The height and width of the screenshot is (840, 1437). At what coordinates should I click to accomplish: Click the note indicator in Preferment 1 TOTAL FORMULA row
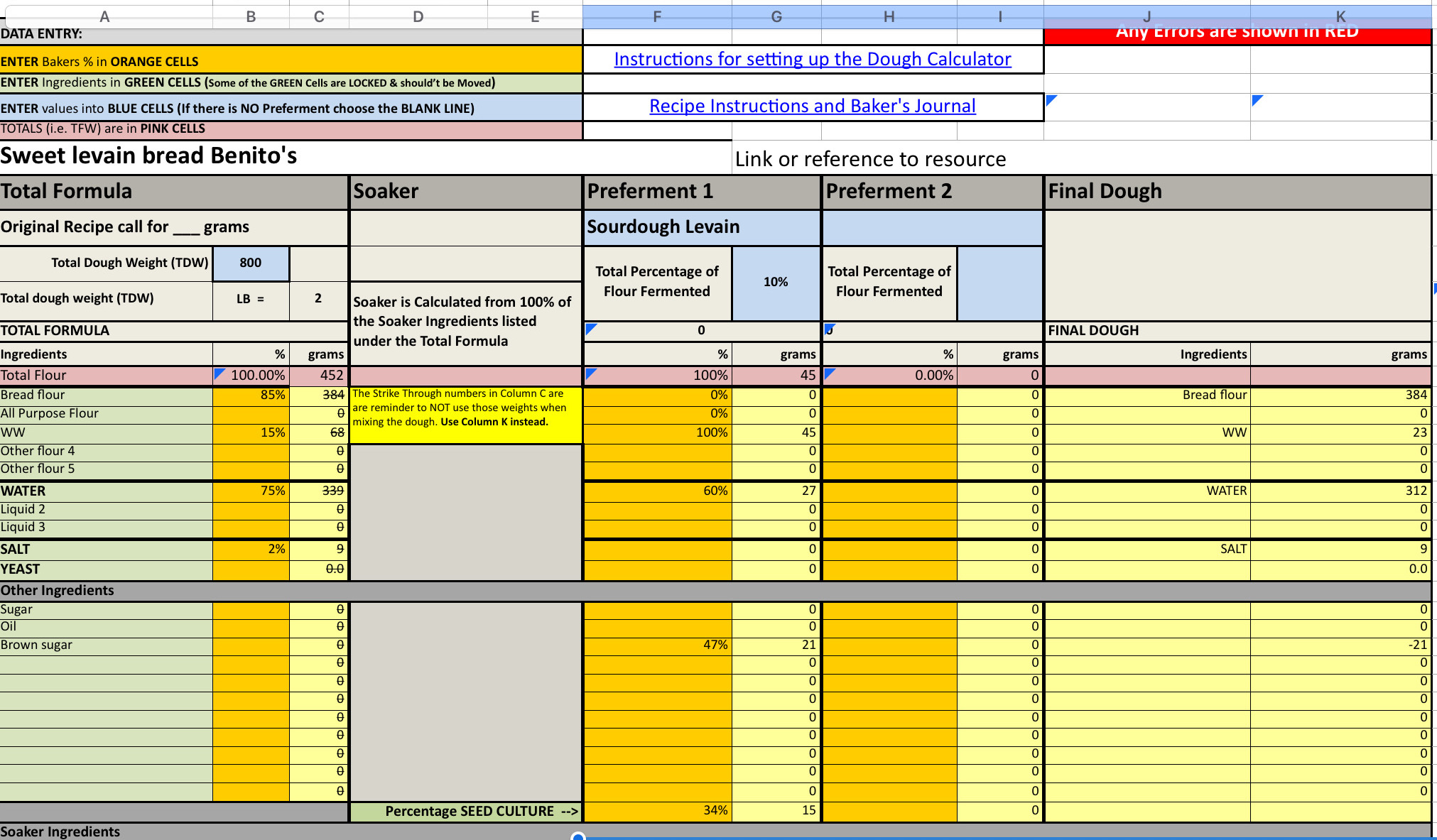click(590, 327)
